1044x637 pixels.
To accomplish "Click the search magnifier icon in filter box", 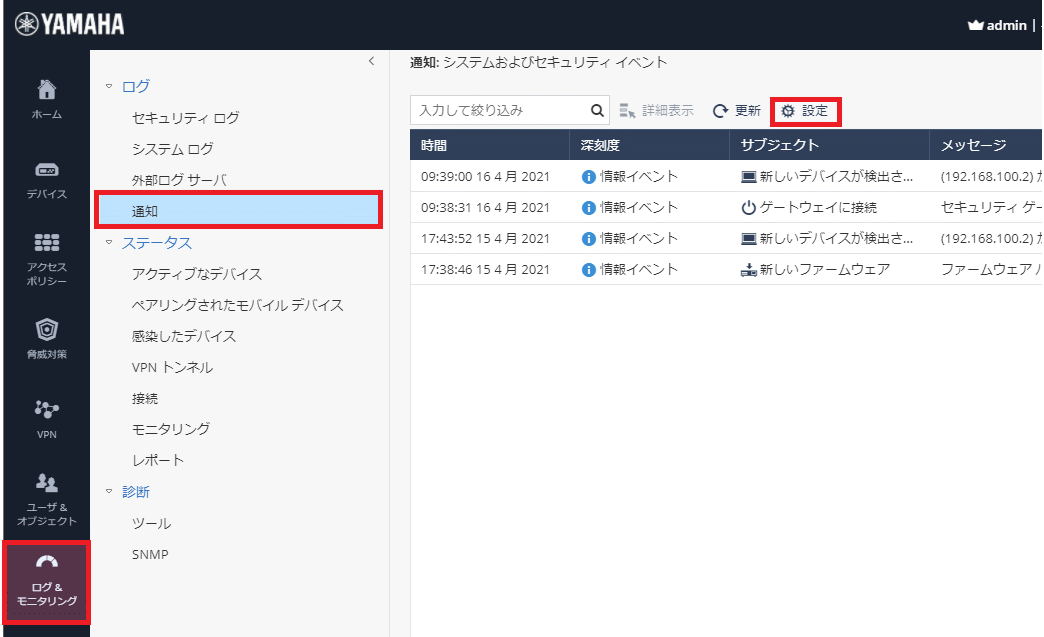I will tap(597, 111).
